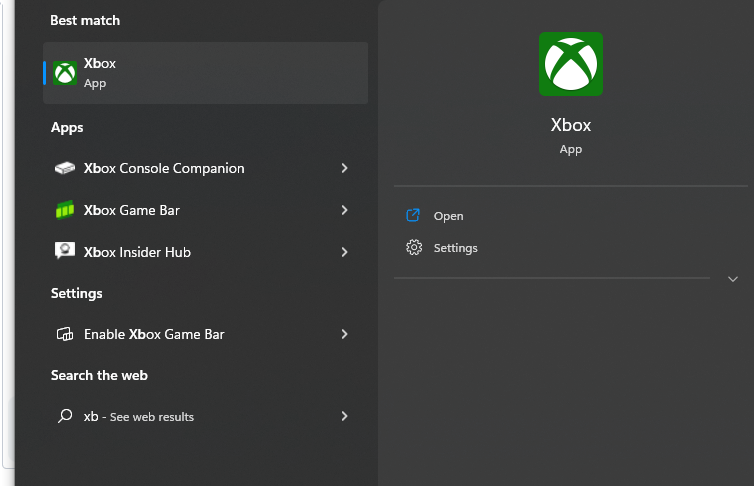Expand the Xbox Game Bar chevron arrow
The image size is (754, 486).
point(344,210)
